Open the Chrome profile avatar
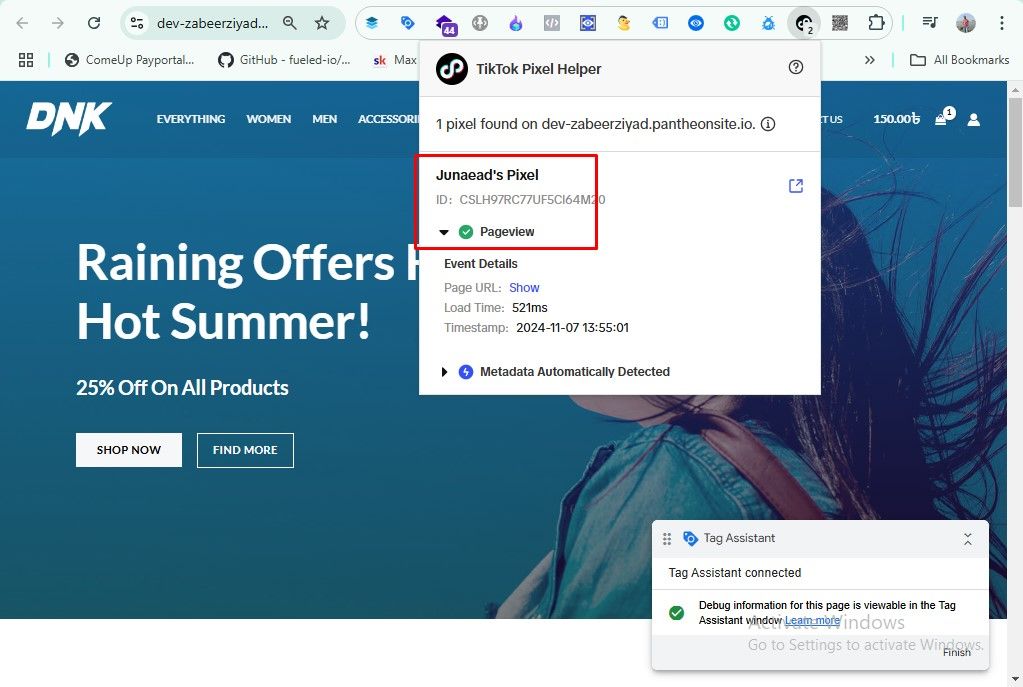 tap(966, 23)
